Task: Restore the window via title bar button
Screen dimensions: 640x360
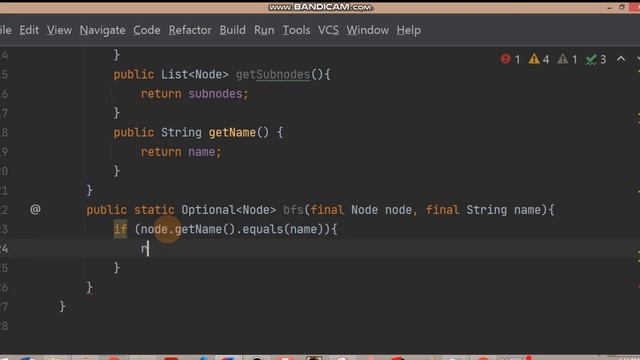Action: click(x=622, y=7)
